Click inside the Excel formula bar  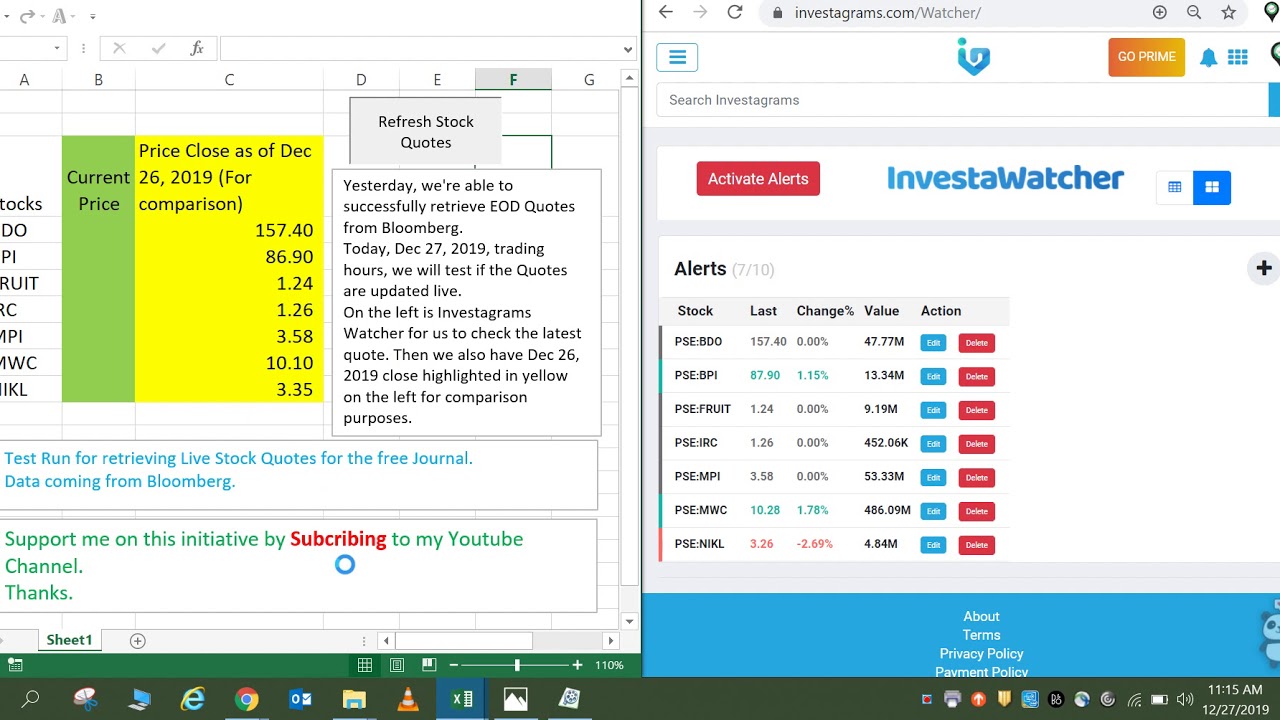[x=420, y=48]
